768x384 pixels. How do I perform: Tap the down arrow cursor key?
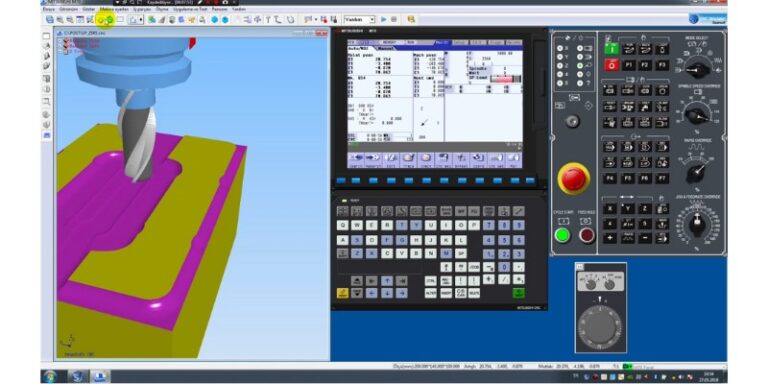pyautogui.click(x=387, y=293)
